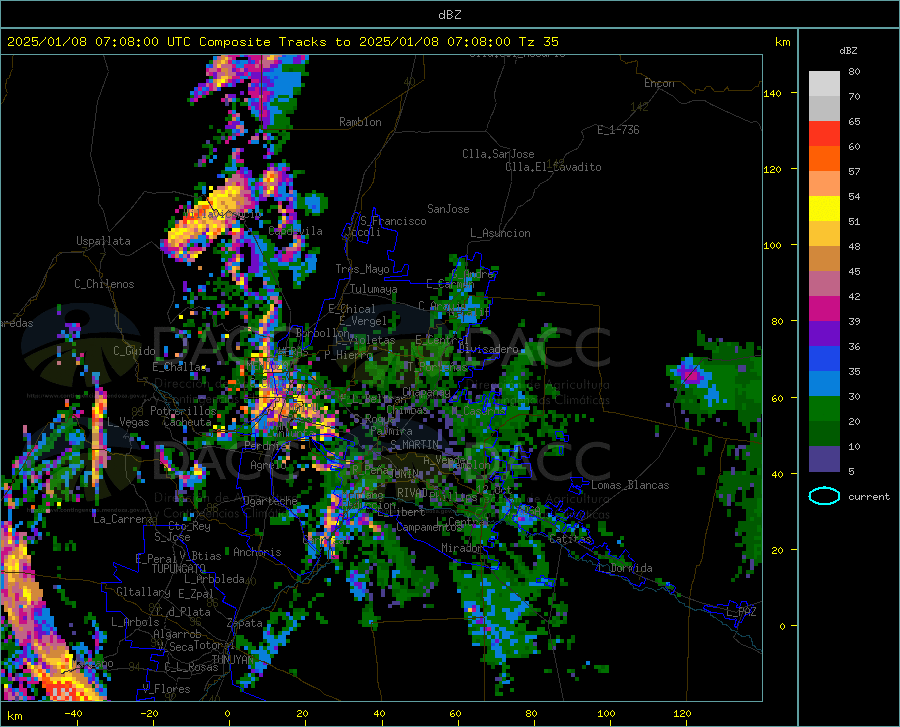Click the 'Mirador' map label
This screenshot has height=727, width=900.
tap(462, 548)
